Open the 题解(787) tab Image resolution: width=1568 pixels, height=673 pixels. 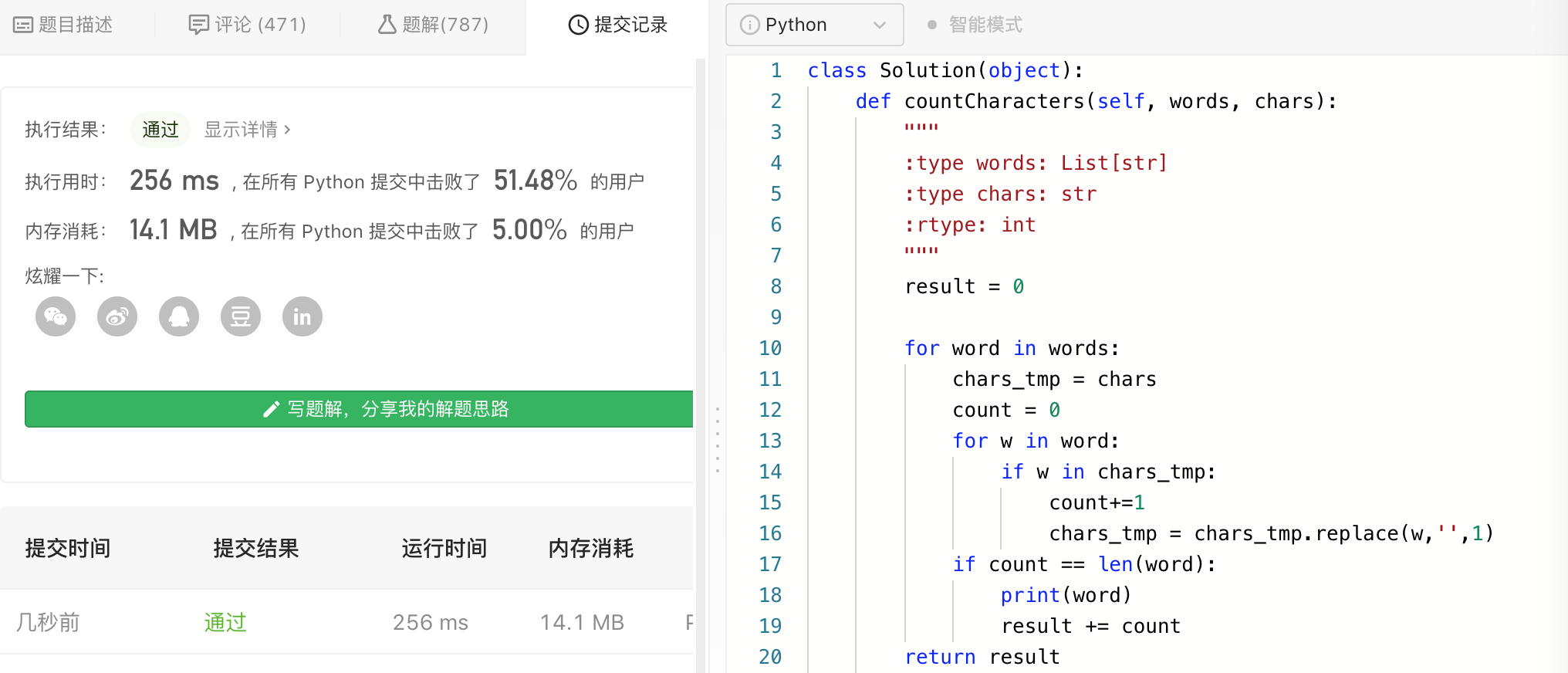pyautogui.click(x=433, y=25)
